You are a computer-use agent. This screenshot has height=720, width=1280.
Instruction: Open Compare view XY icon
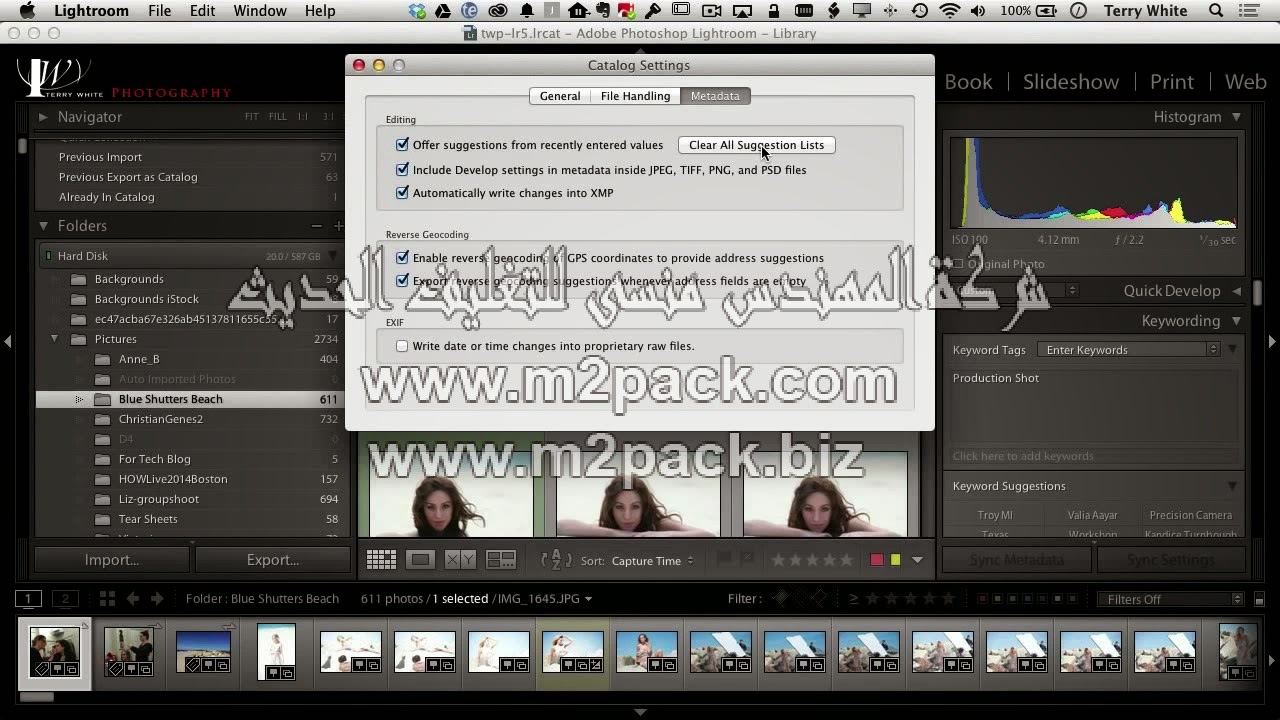click(460, 560)
